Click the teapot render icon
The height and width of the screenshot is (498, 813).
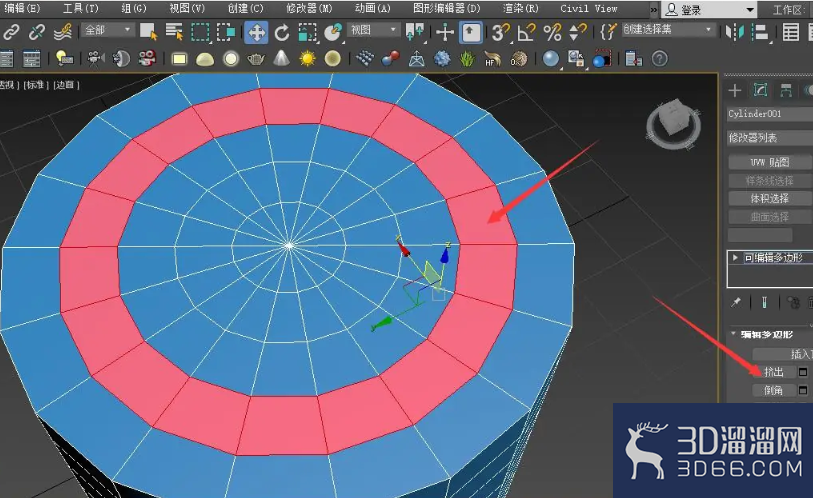tap(256, 59)
